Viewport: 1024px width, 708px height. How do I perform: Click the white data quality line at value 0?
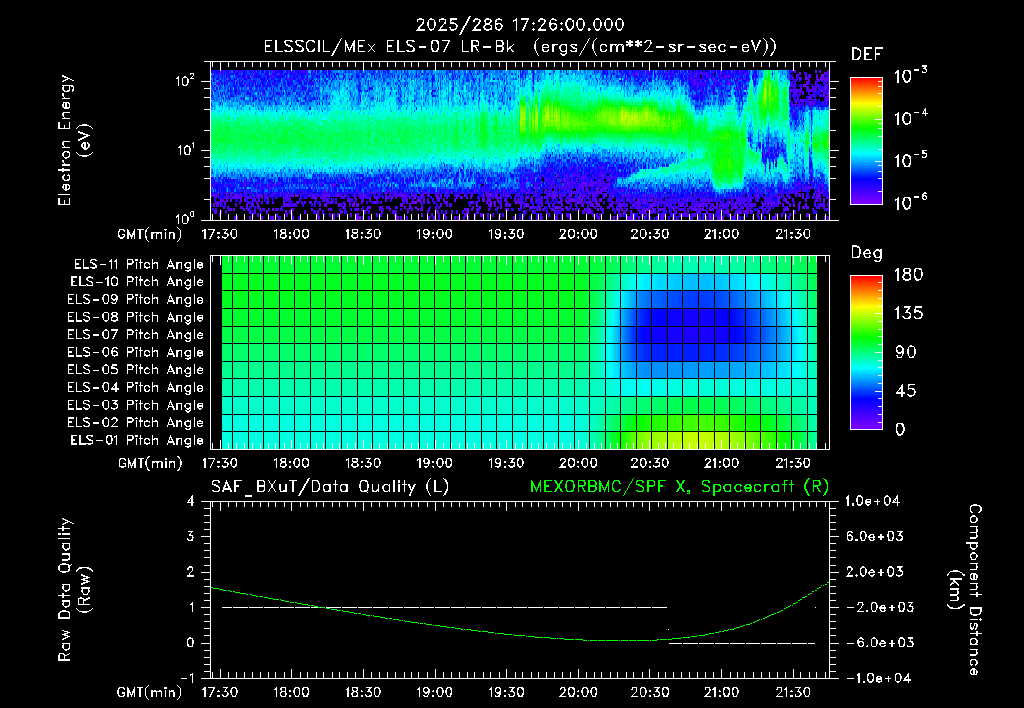point(742,643)
